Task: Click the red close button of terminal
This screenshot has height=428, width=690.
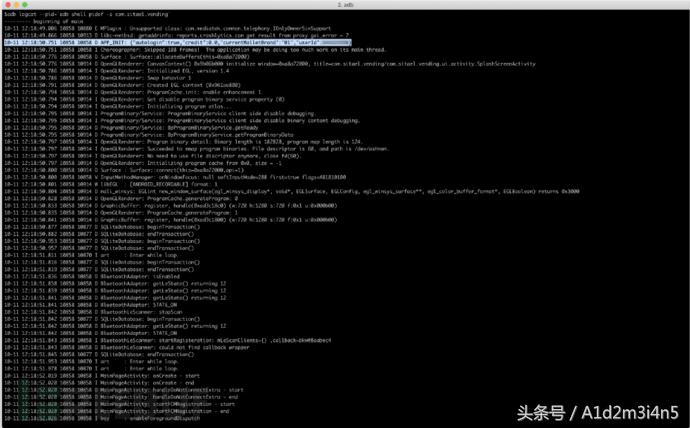Action: 8,4
